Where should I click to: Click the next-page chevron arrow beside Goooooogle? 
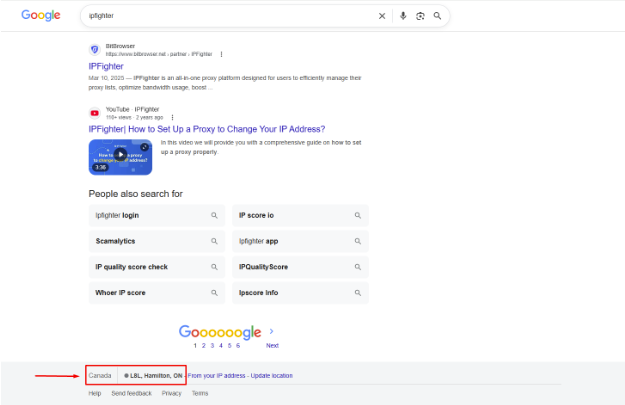coord(271,331)
